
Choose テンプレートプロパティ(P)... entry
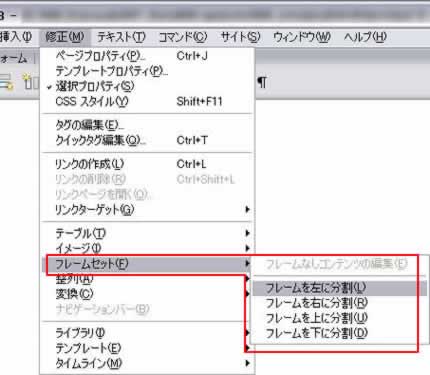147,71
